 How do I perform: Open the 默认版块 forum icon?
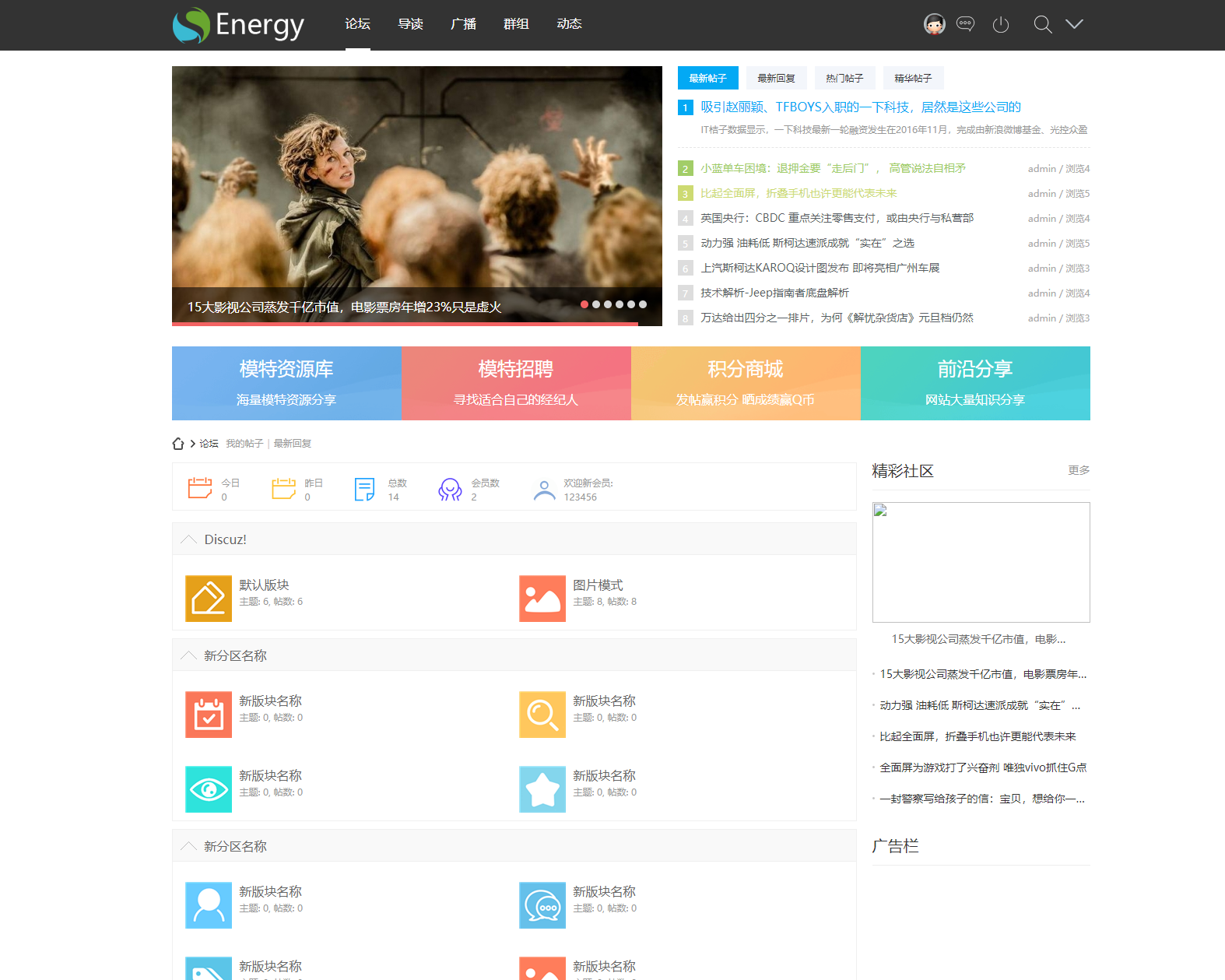(x=209, y=599)
